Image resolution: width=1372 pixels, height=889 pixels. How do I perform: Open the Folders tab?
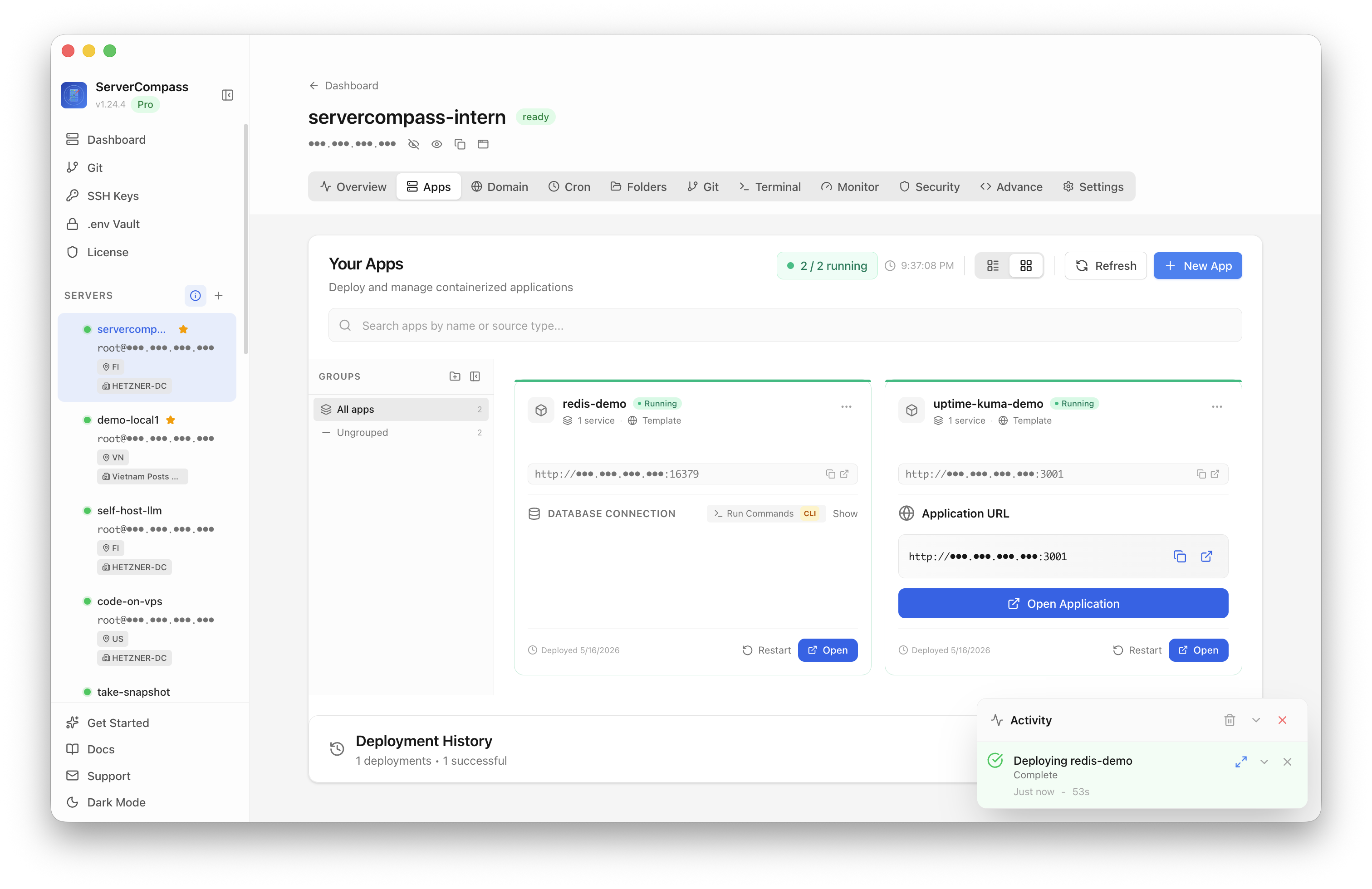coord(639,187)
